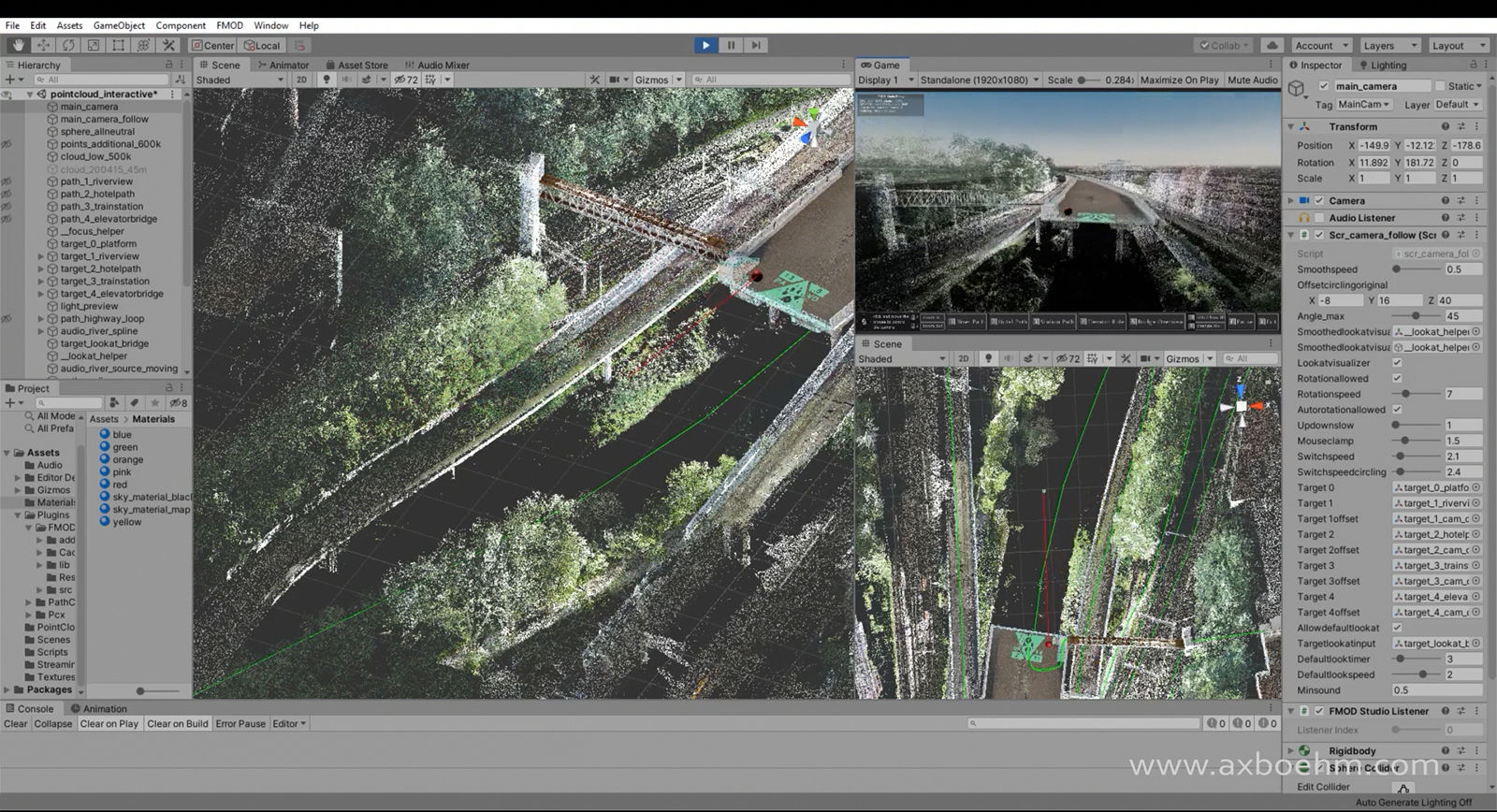Select the Hand tool in the toolbar

coord(18,45)
